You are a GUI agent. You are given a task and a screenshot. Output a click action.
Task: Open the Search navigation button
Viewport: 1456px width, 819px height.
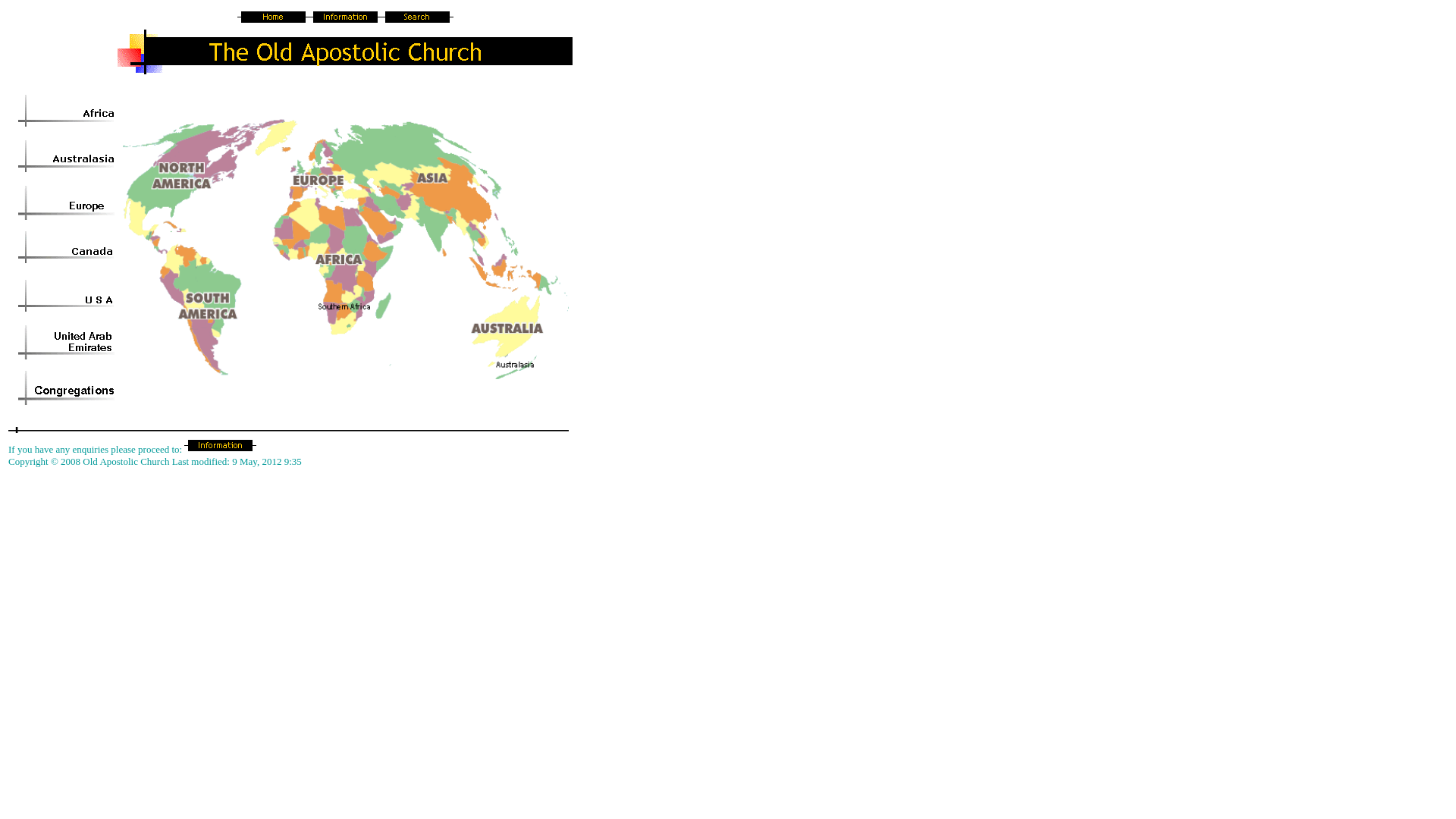[x=417, y=17]
